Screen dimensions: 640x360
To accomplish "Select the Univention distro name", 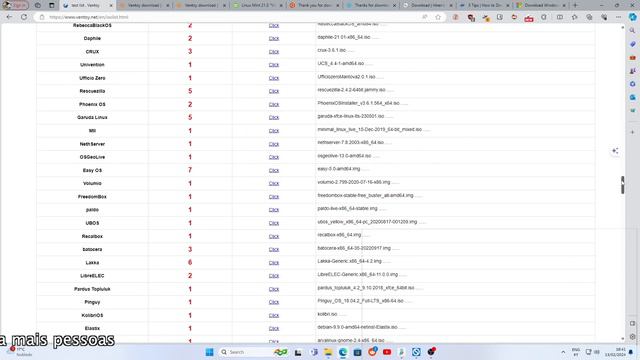I will tap(92, 65).
